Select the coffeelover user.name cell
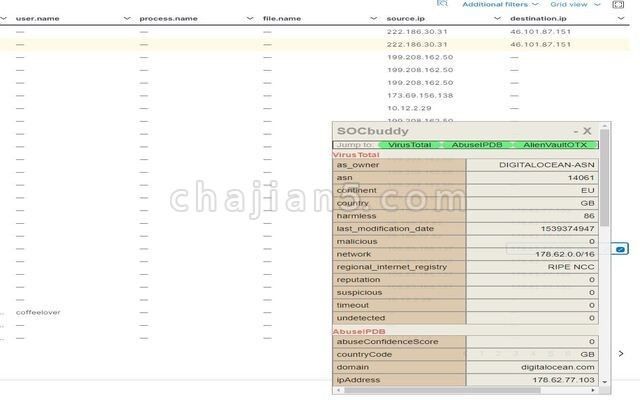Image resolution: width=640 pixels, height=400 pixels. (38, 312)
